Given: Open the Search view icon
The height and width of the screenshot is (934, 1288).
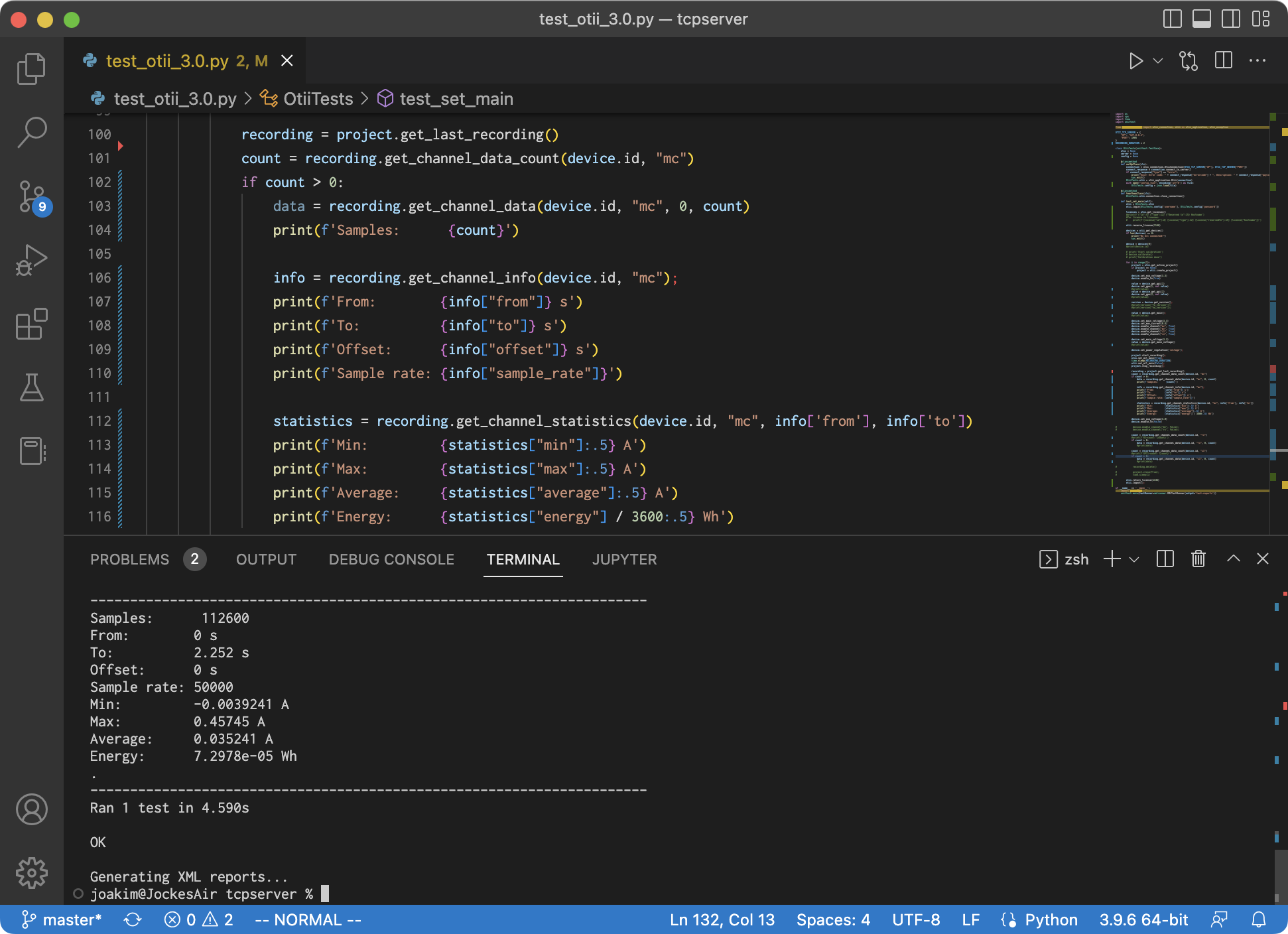Looking at the screenshot, I should tap(31, 132).
